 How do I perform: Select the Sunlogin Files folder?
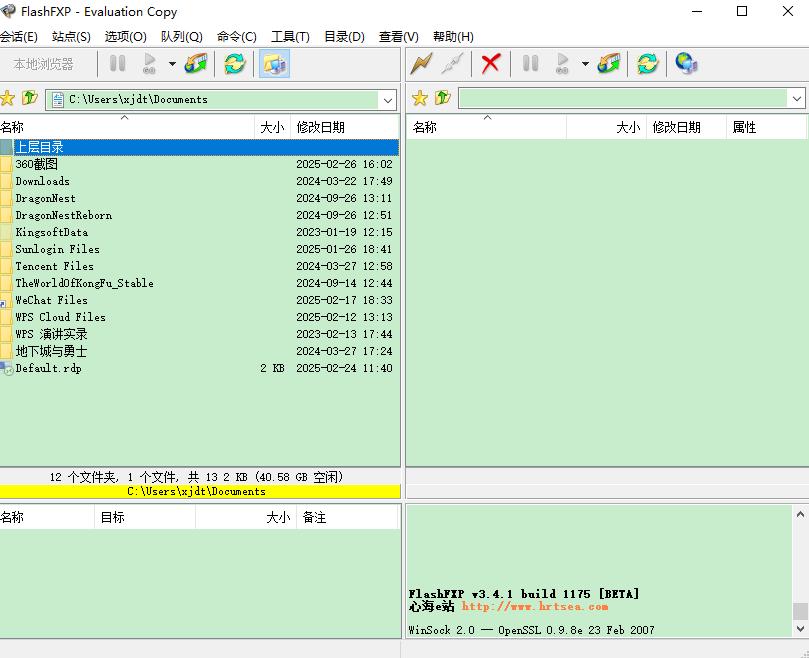pyautogui.click(x=200, y=249)
